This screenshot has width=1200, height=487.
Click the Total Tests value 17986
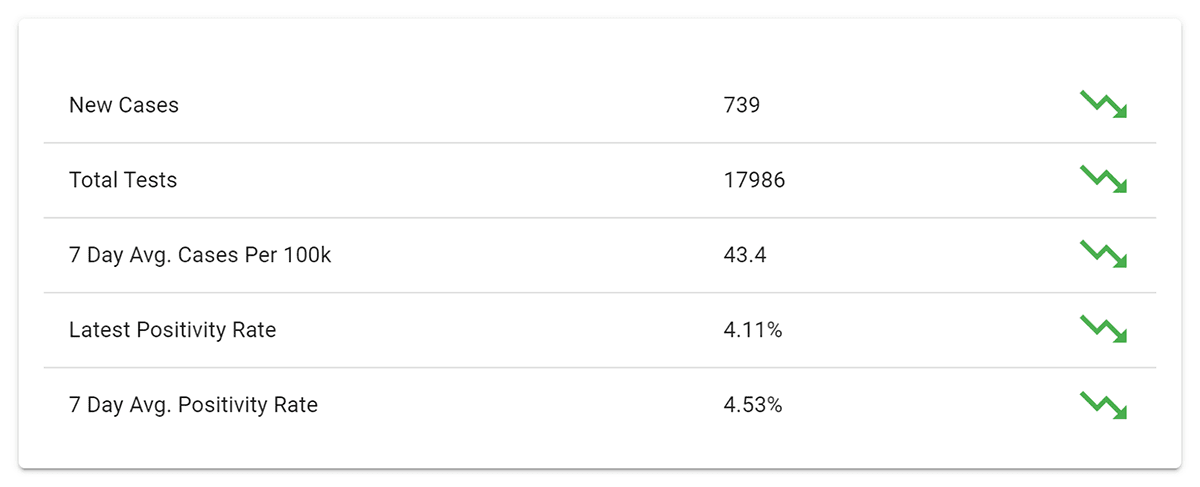(x=754, y=180)
